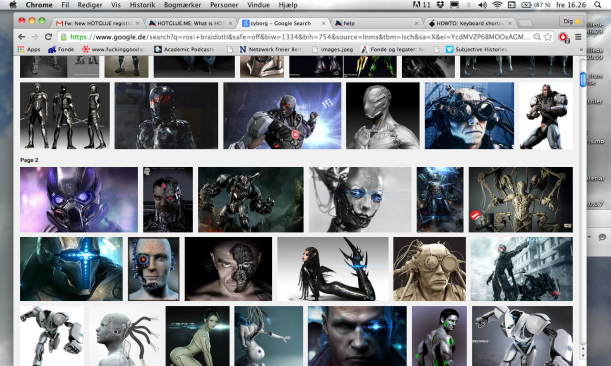The width and height of the screenshot is (611, 366).
Task: Click the red Opera-style extension icon
Action: pyautogui.click(x=563, y=37)
